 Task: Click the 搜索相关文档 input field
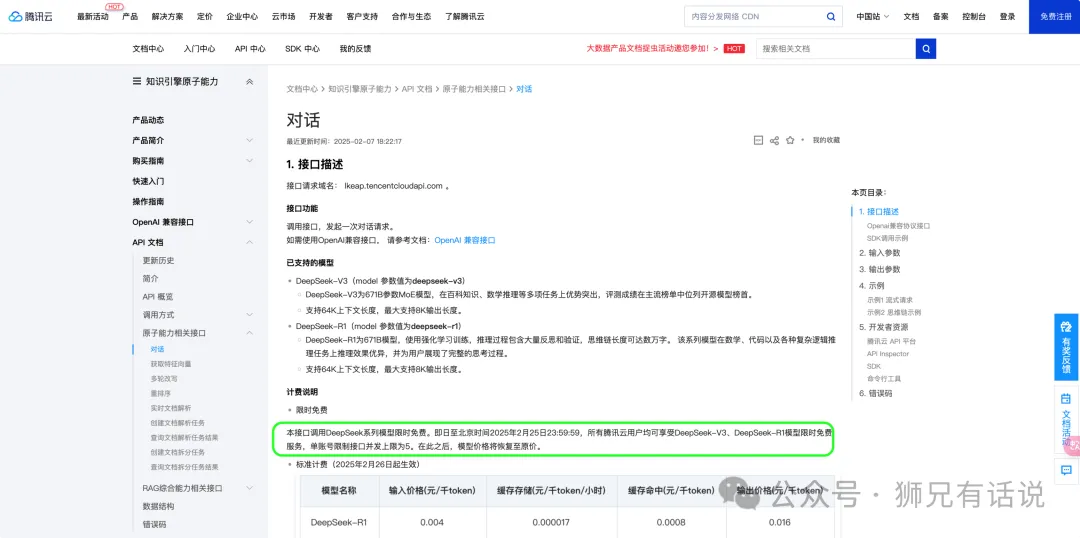tap(835, 49)
